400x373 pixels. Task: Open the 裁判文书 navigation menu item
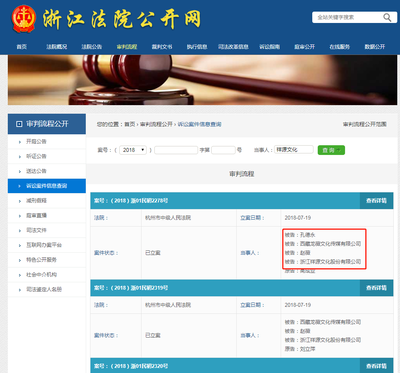click(x=162, y=47)
